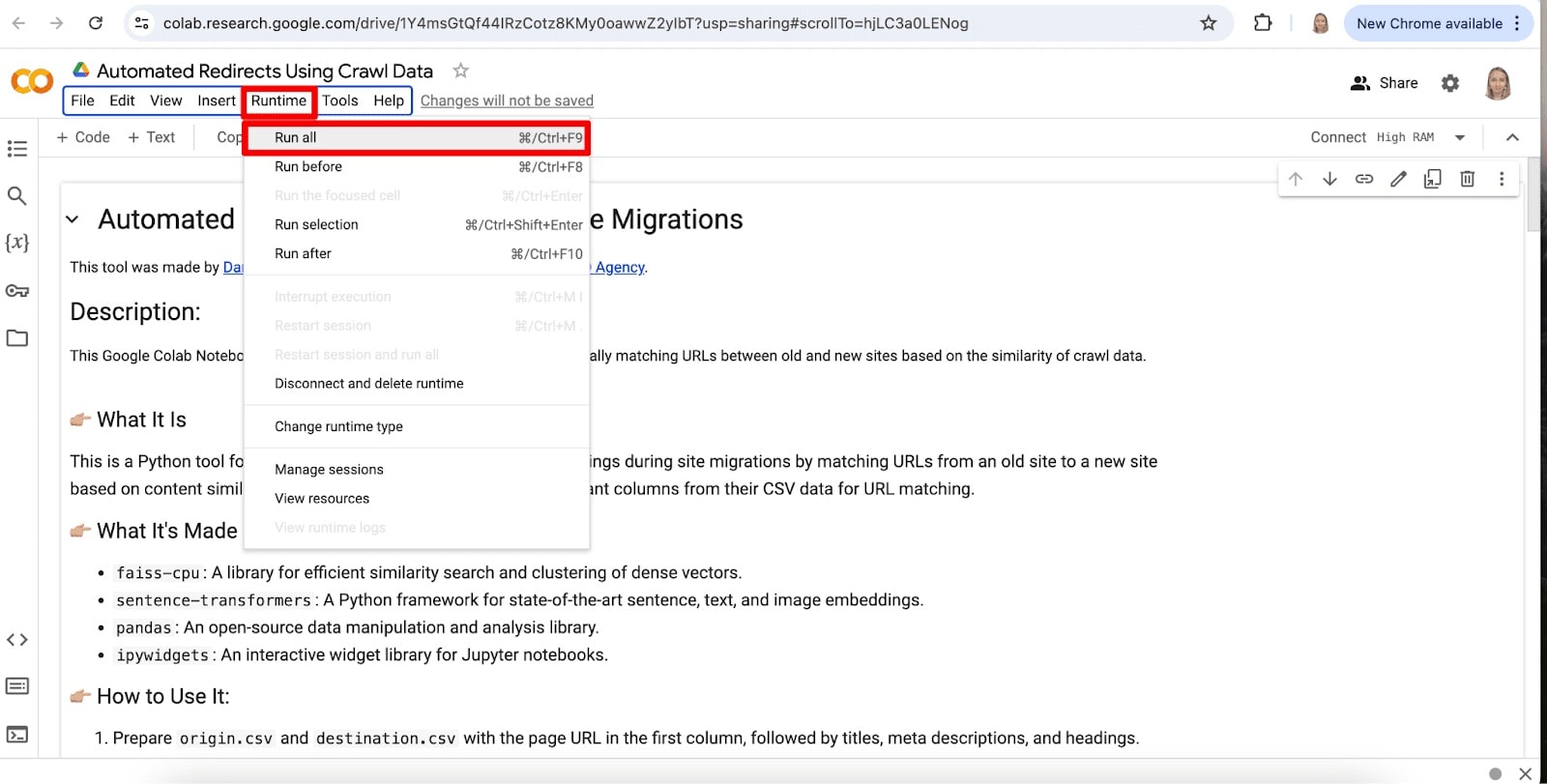Open the variables inspector icon
This screenshot has height=784, width=1547.
(x=16, y=243)
